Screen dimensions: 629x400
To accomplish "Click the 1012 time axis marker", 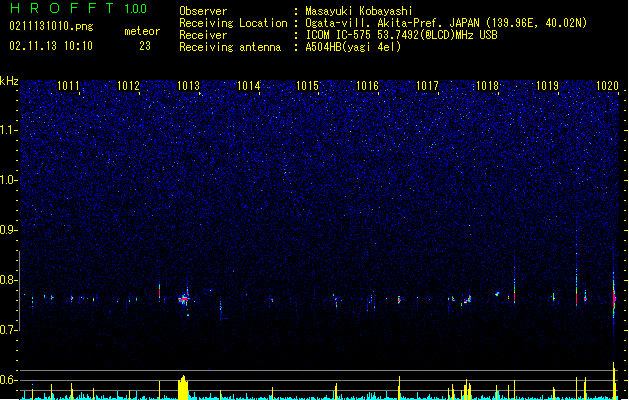I will pyautogui.click(x=128, y=86).
